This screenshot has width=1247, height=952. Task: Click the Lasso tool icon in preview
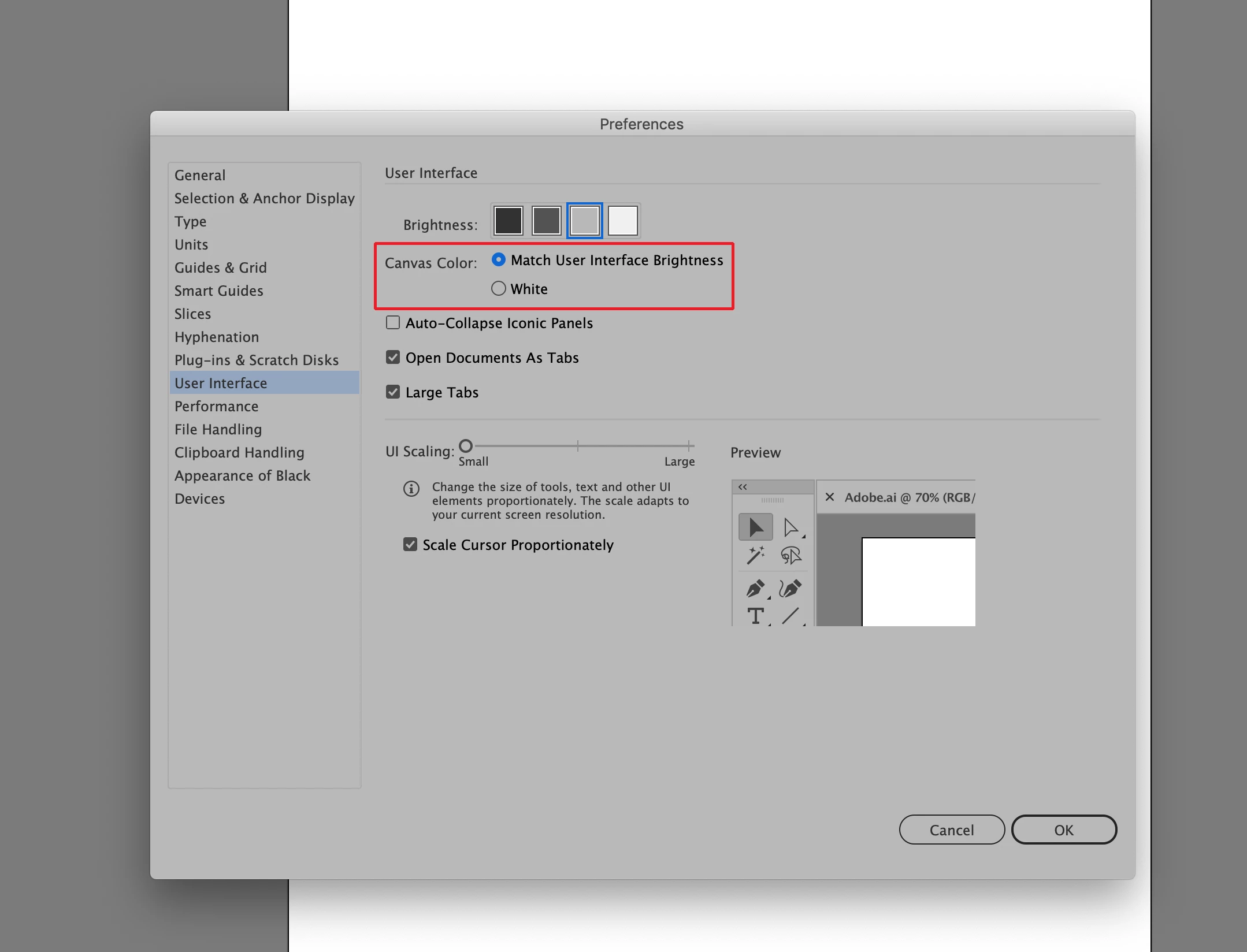point(790,555)
